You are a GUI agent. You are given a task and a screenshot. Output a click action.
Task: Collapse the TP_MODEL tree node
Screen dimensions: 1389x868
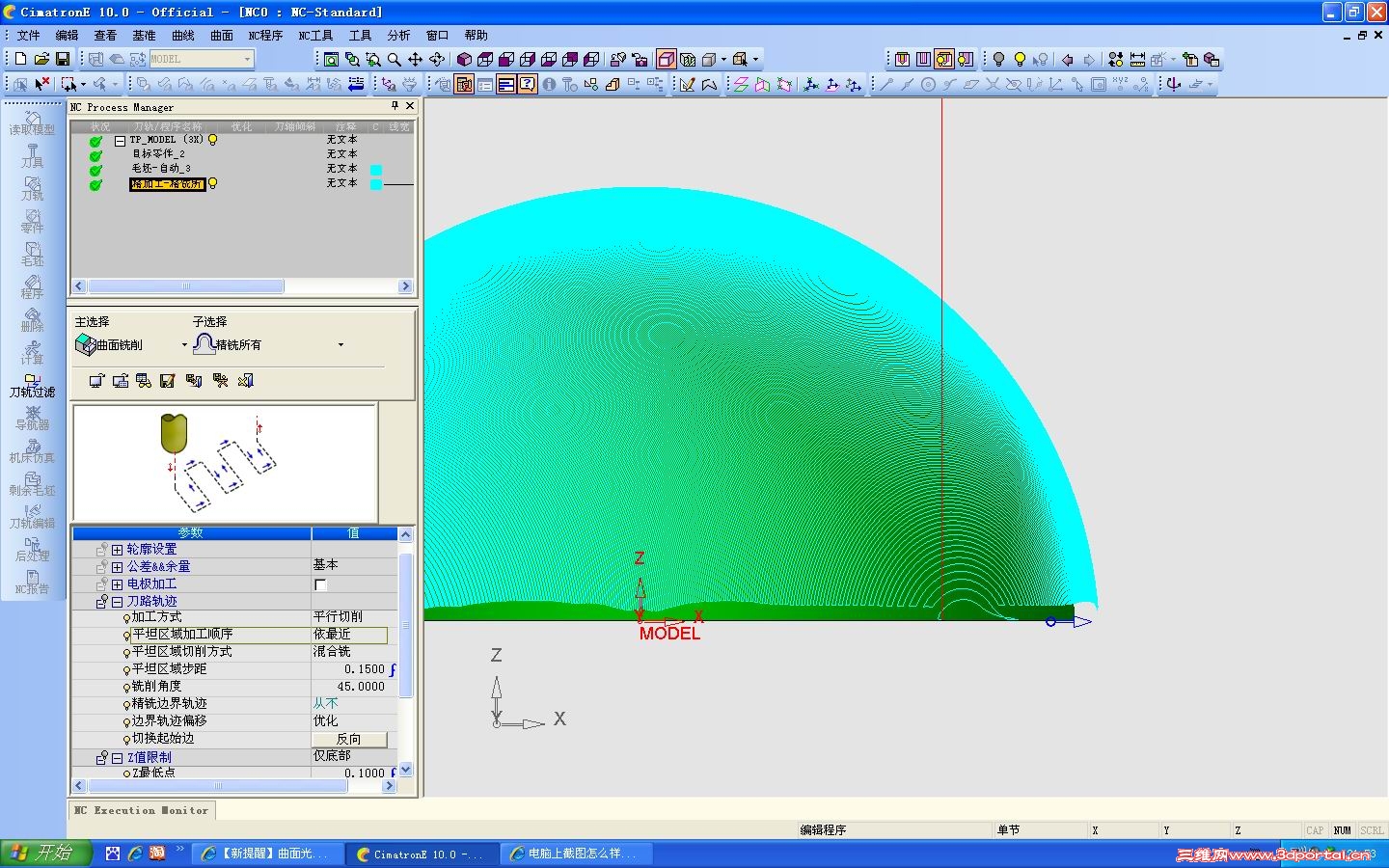click(x=120, y=140)
